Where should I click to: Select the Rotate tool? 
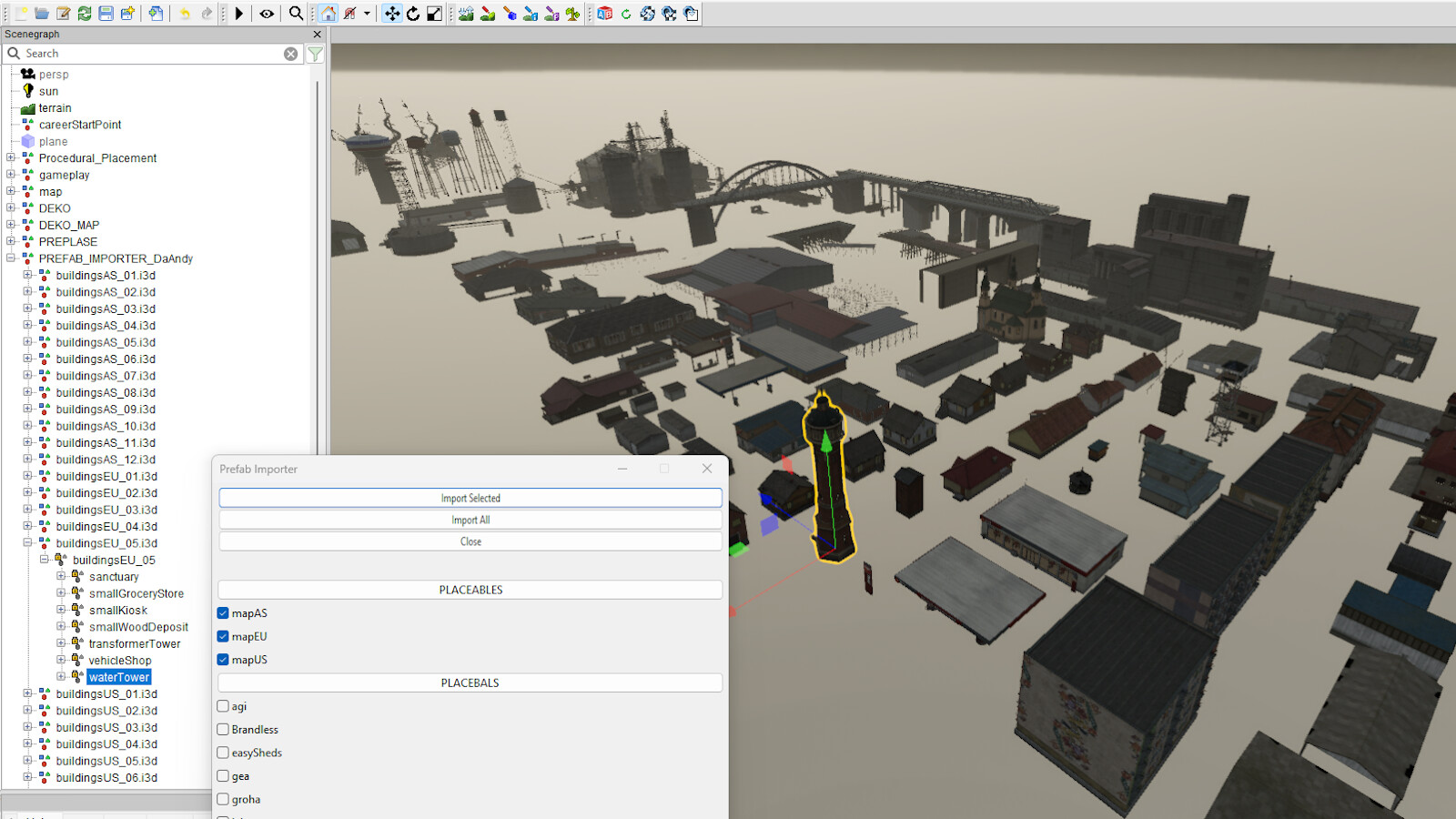point(413,14)
